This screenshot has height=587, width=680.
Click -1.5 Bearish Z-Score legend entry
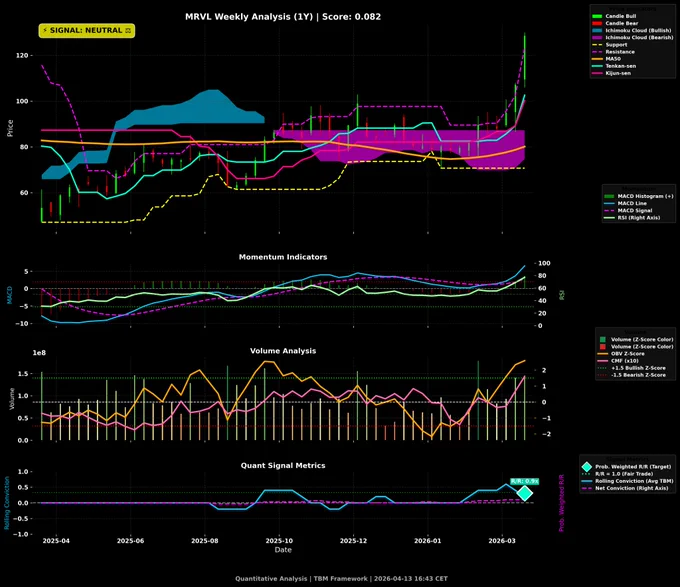point(631,375)
